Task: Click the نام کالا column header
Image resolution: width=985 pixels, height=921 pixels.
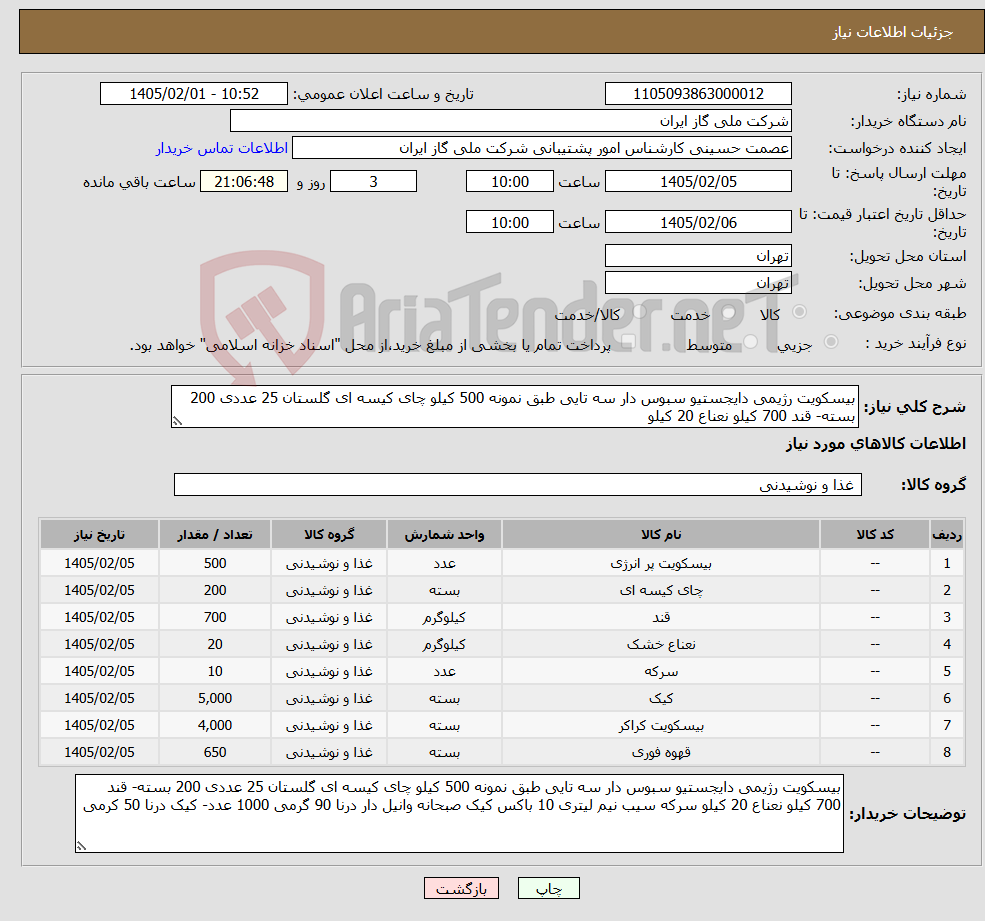Action: [x=661, y=534]
